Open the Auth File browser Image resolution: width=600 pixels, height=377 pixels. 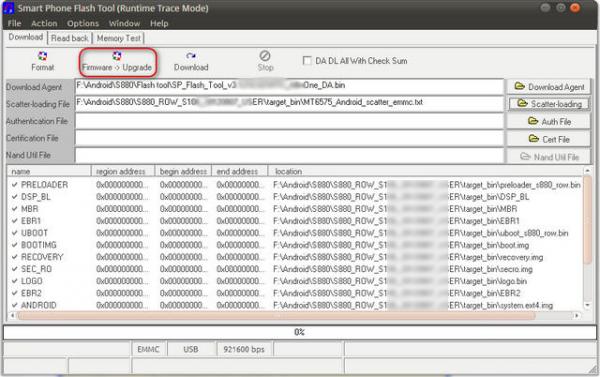coord(549,122)
